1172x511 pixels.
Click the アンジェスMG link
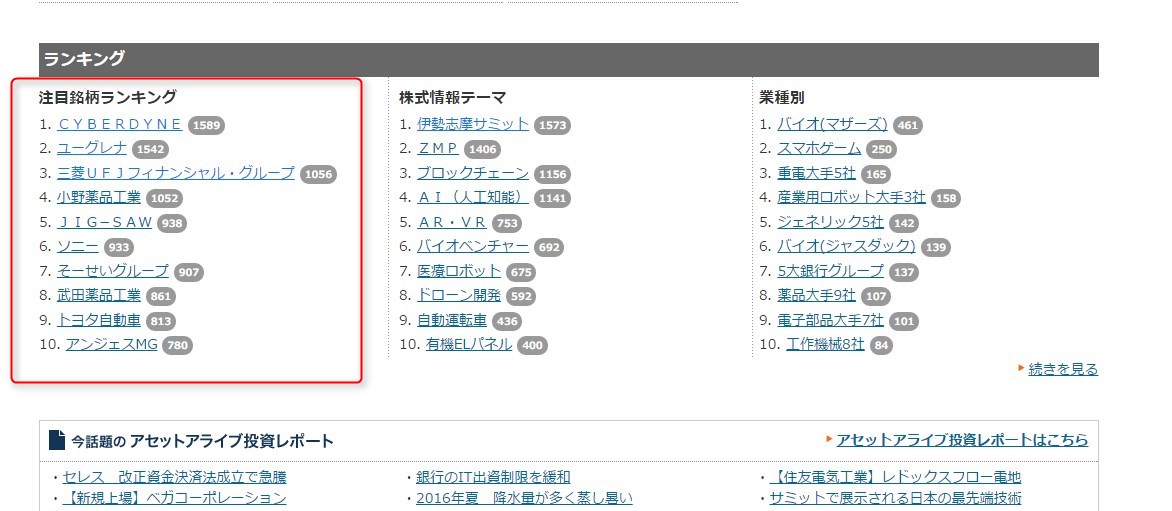point(111,344)
